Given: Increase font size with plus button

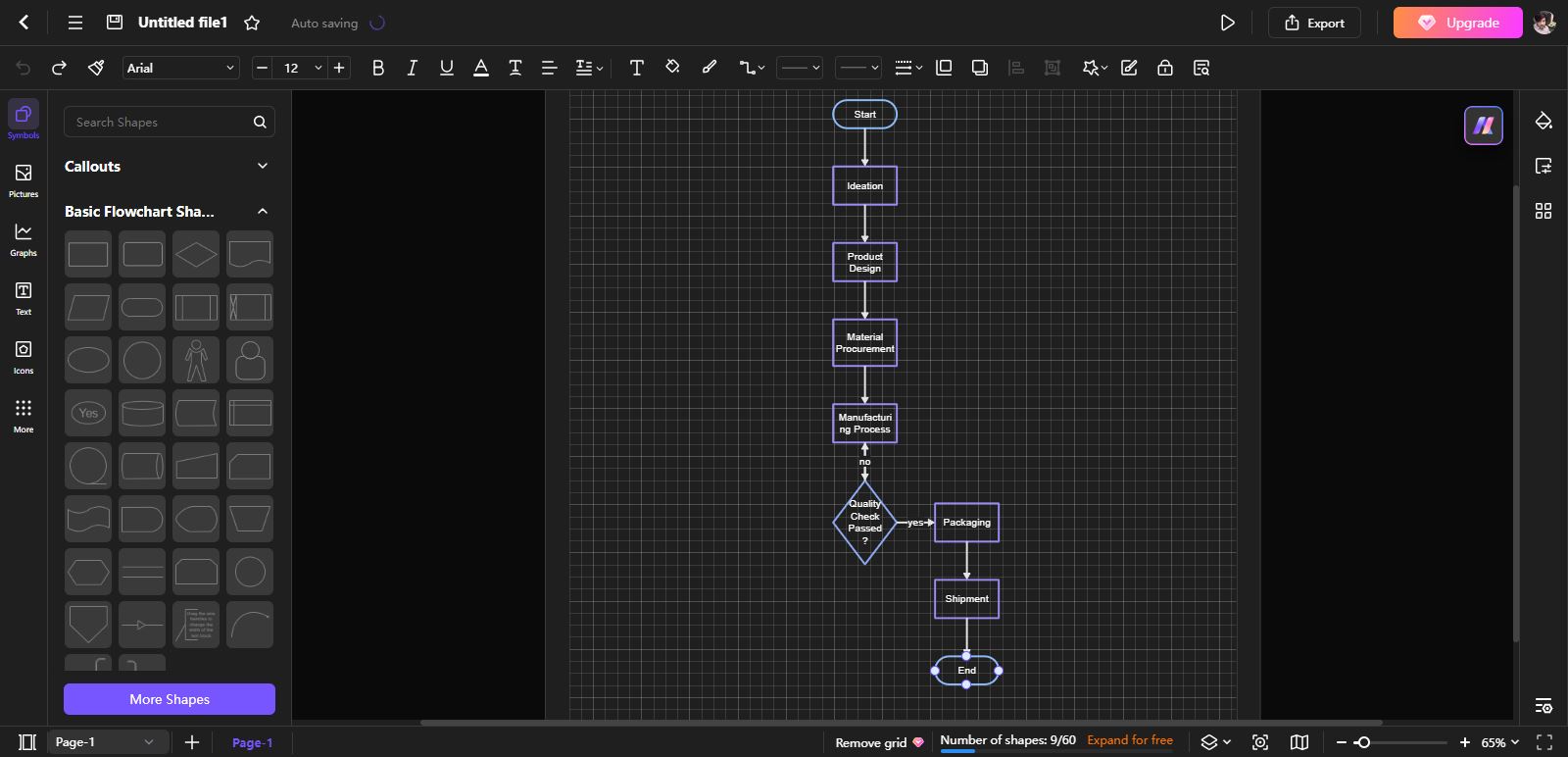Looking at the screenshot, I should coord(339,68).
